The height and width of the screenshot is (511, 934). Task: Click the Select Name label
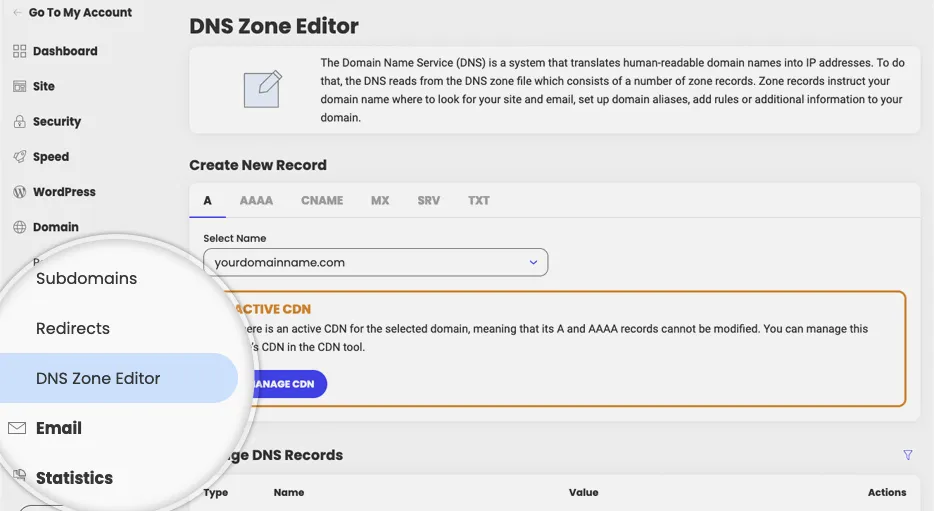tap(235, 238)
